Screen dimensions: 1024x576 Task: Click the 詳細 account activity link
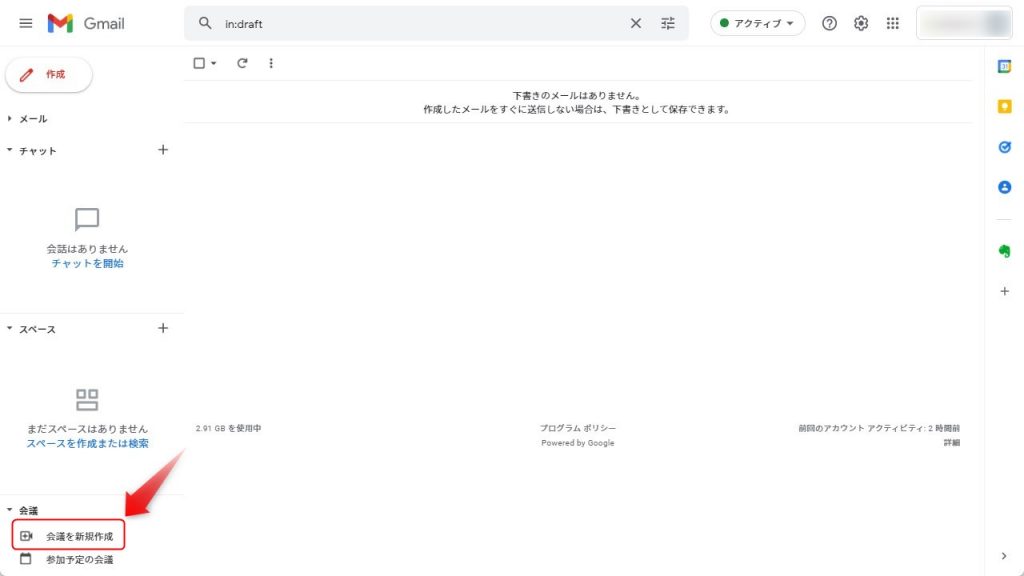click(x=952, y=443)
